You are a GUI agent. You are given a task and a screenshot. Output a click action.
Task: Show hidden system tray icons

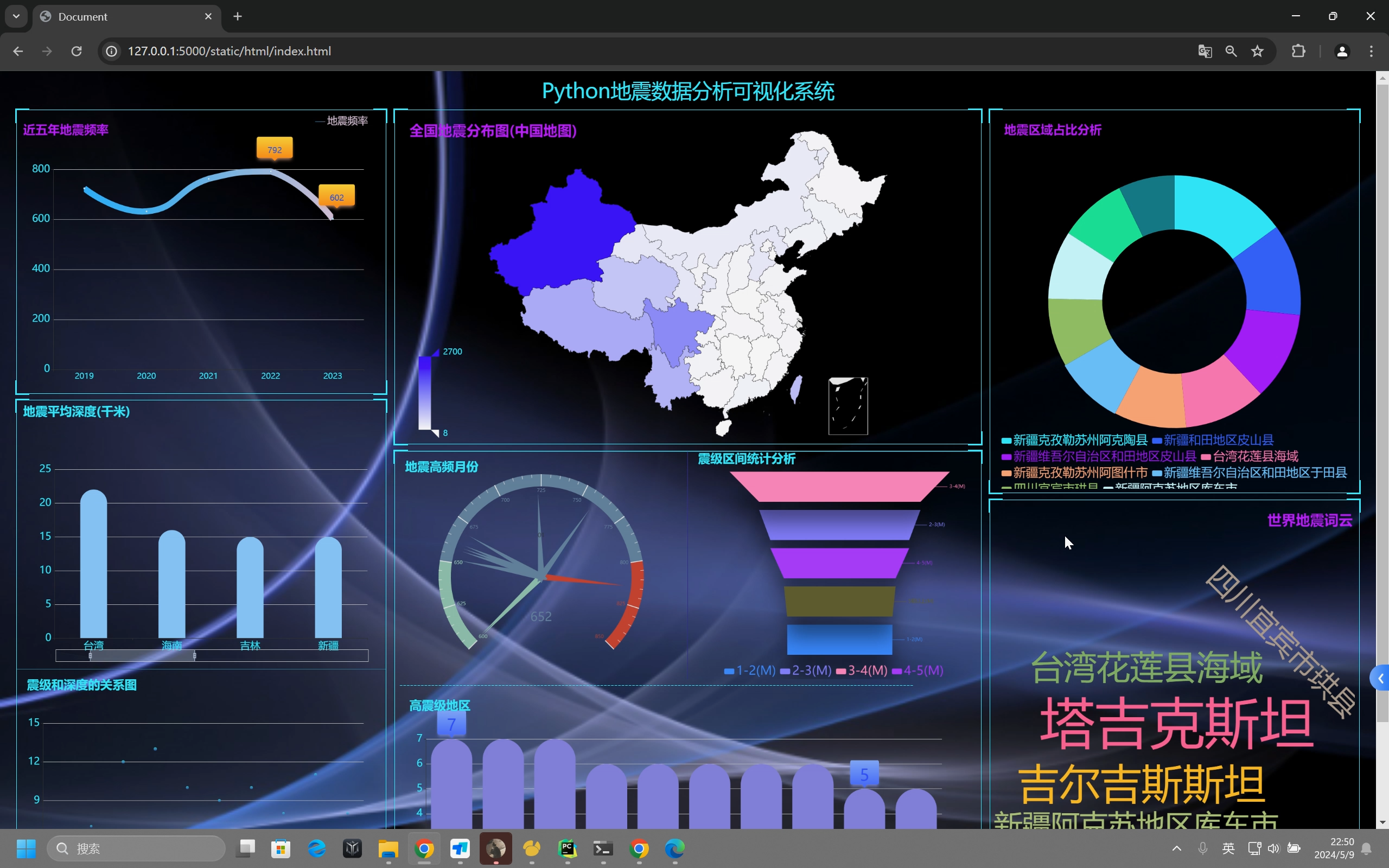1176,848
